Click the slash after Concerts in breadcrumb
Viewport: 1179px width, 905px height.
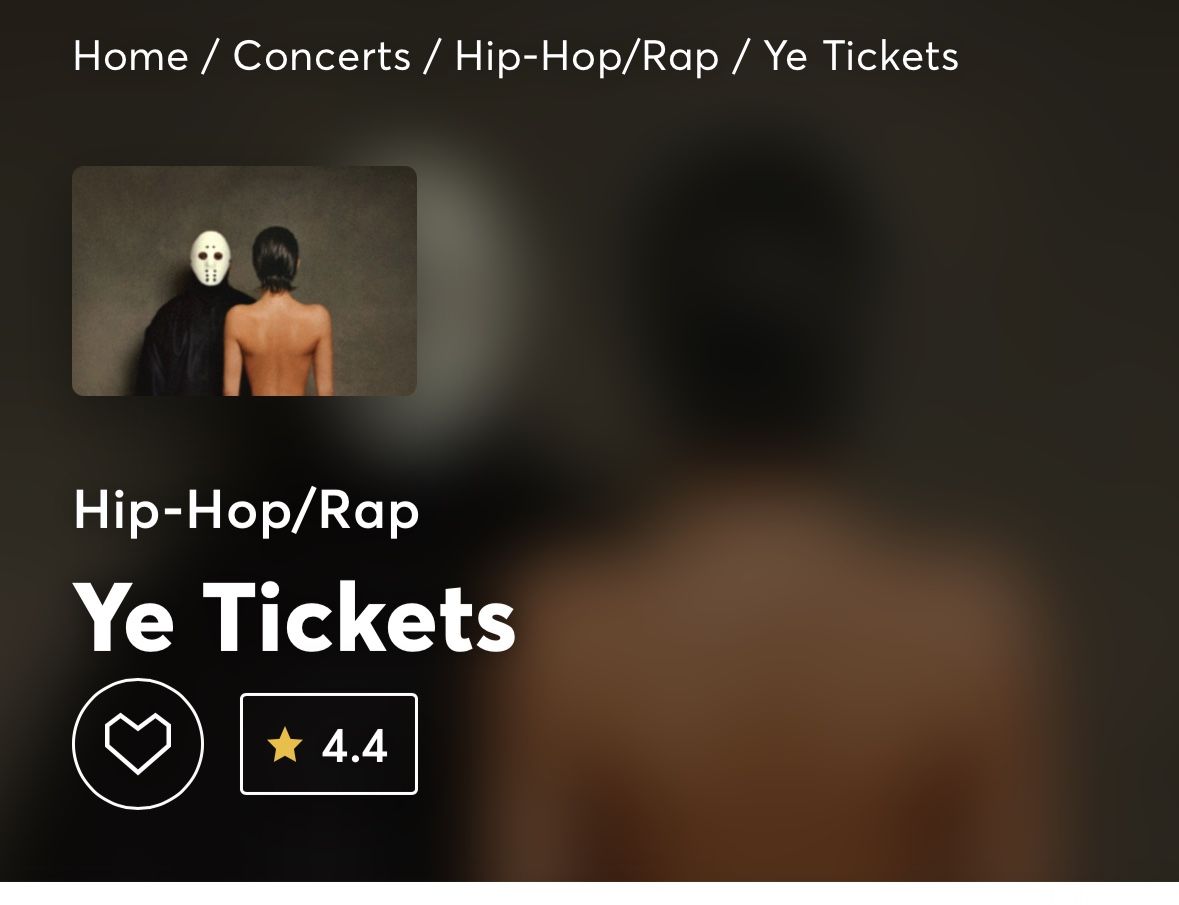pyautogui.click(x=432, y=57)
